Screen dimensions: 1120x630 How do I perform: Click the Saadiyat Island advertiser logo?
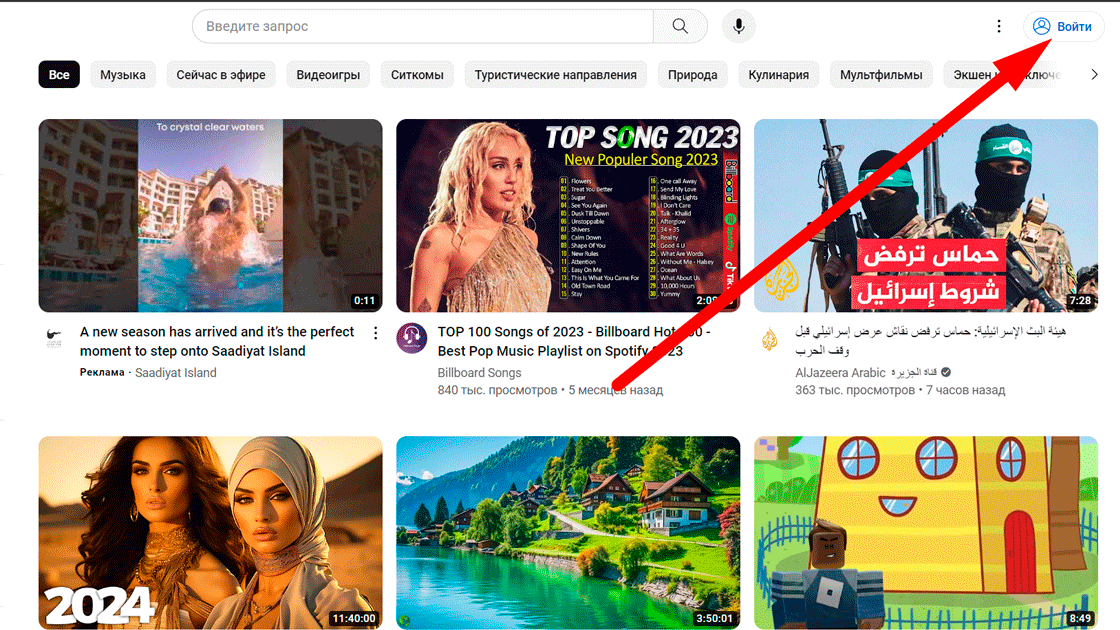[54, 338]
